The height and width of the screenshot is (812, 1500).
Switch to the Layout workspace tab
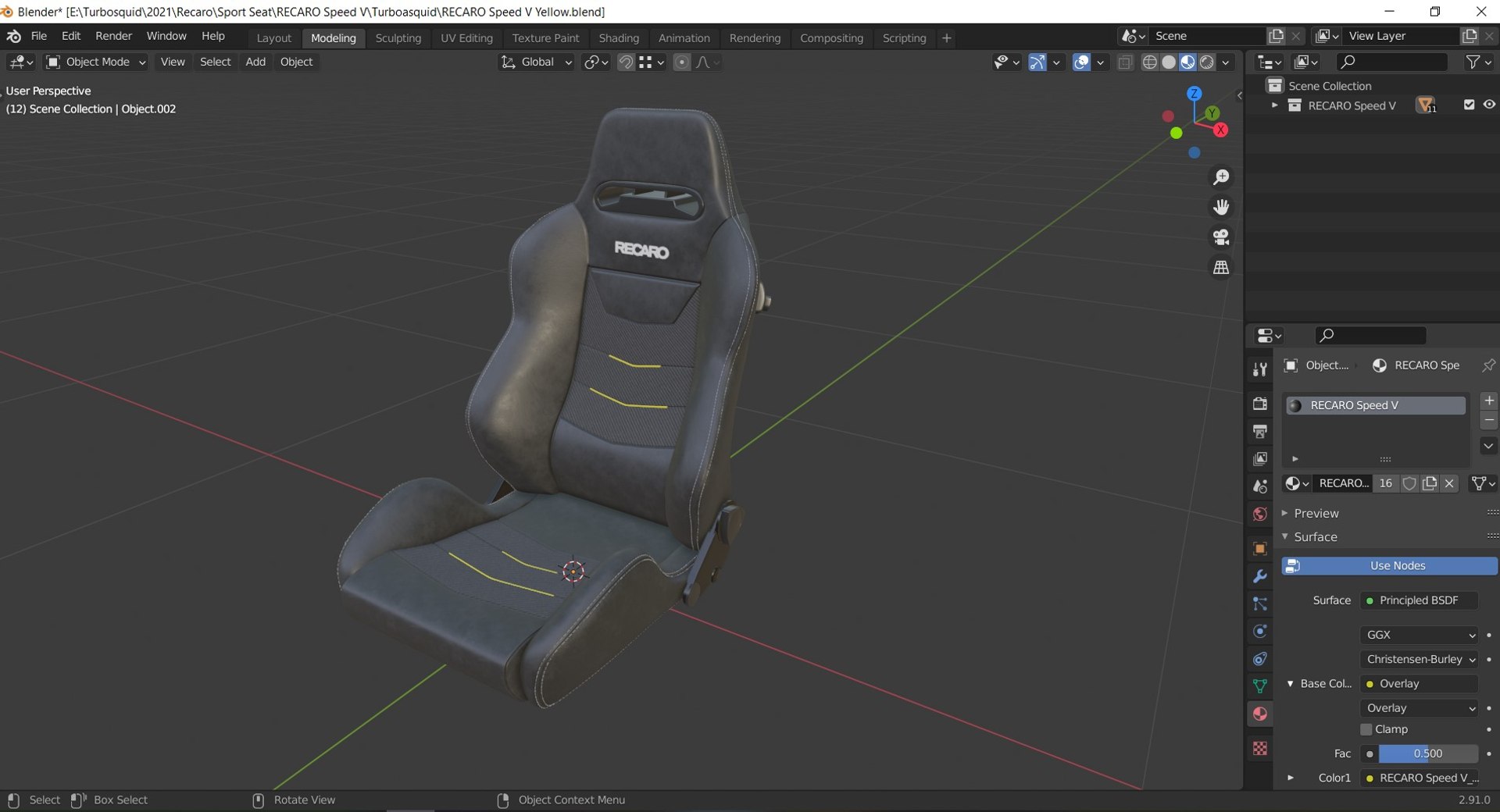[x=273, y=37]
